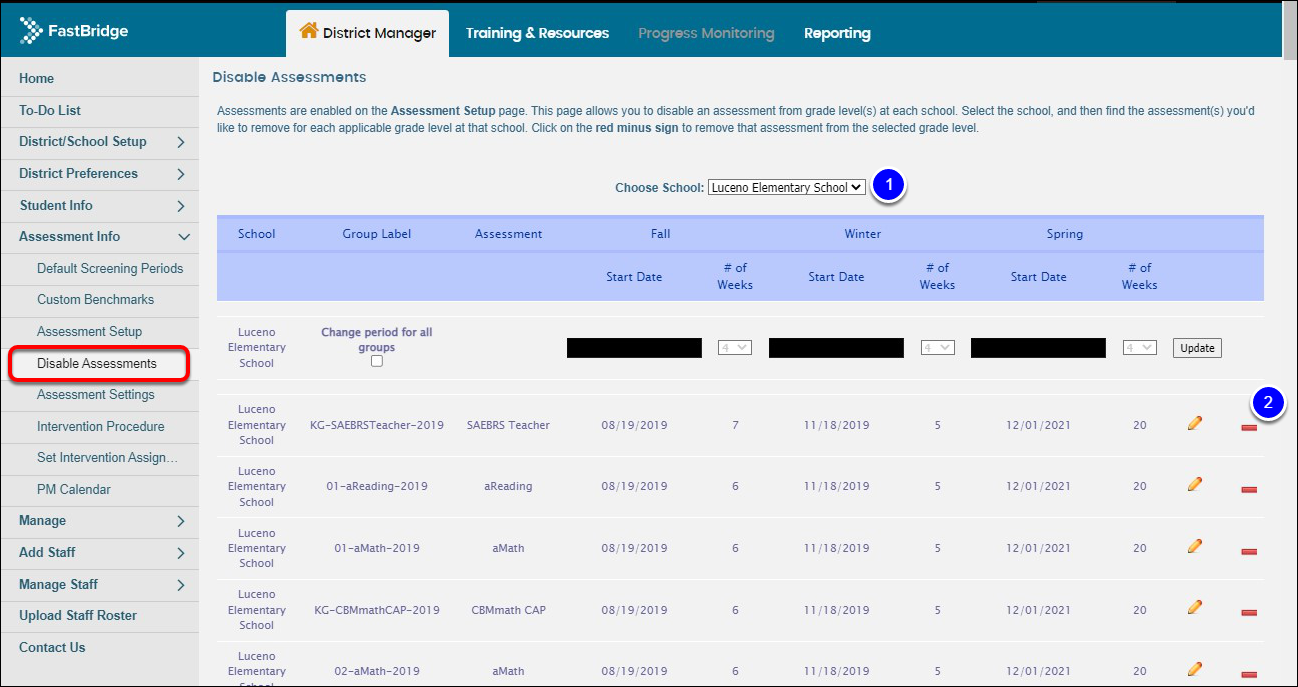Click the FastBridge logo
The width and height of the screenshot is (1298, 687).
(73, 32)
